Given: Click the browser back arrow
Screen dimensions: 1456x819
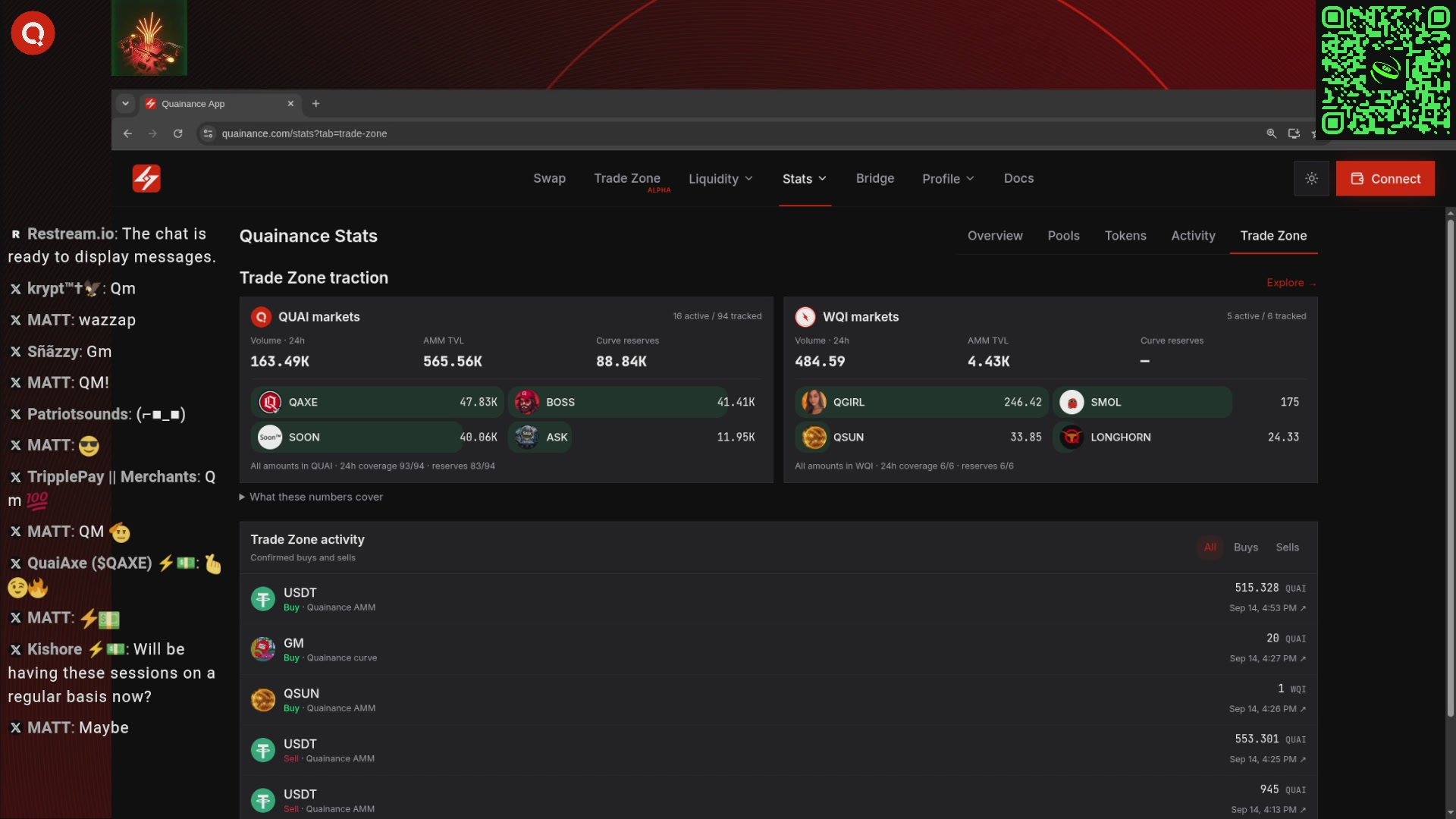Looking at the screenshot, I should pos(127,133).
